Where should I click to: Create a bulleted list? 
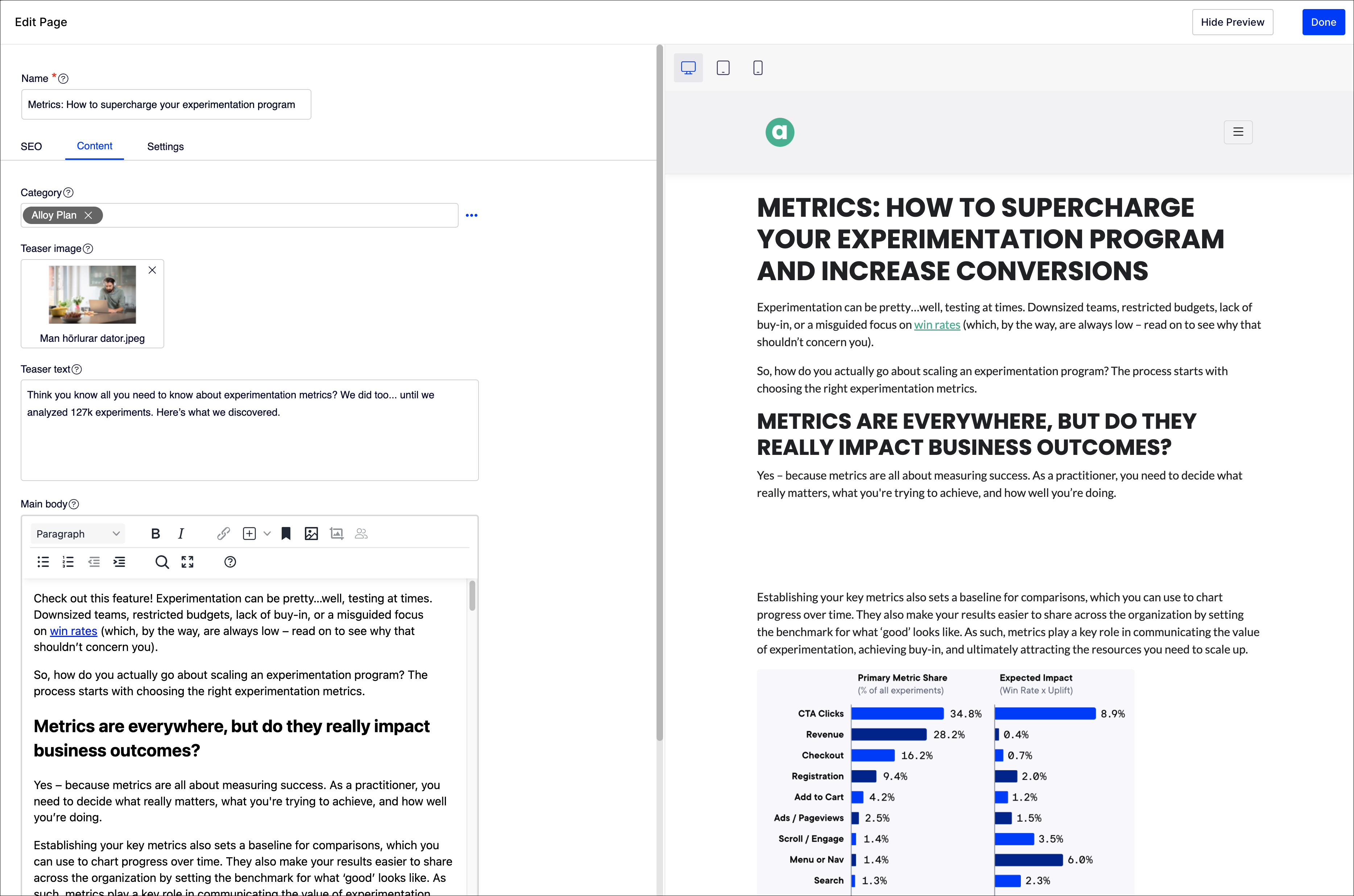coord(43,562)
